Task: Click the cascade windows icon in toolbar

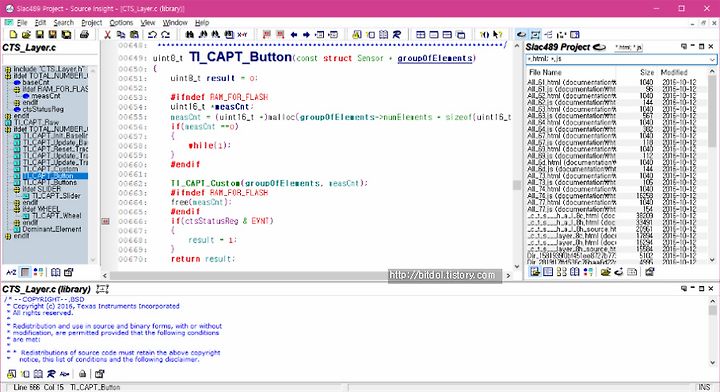Action: 461,34
